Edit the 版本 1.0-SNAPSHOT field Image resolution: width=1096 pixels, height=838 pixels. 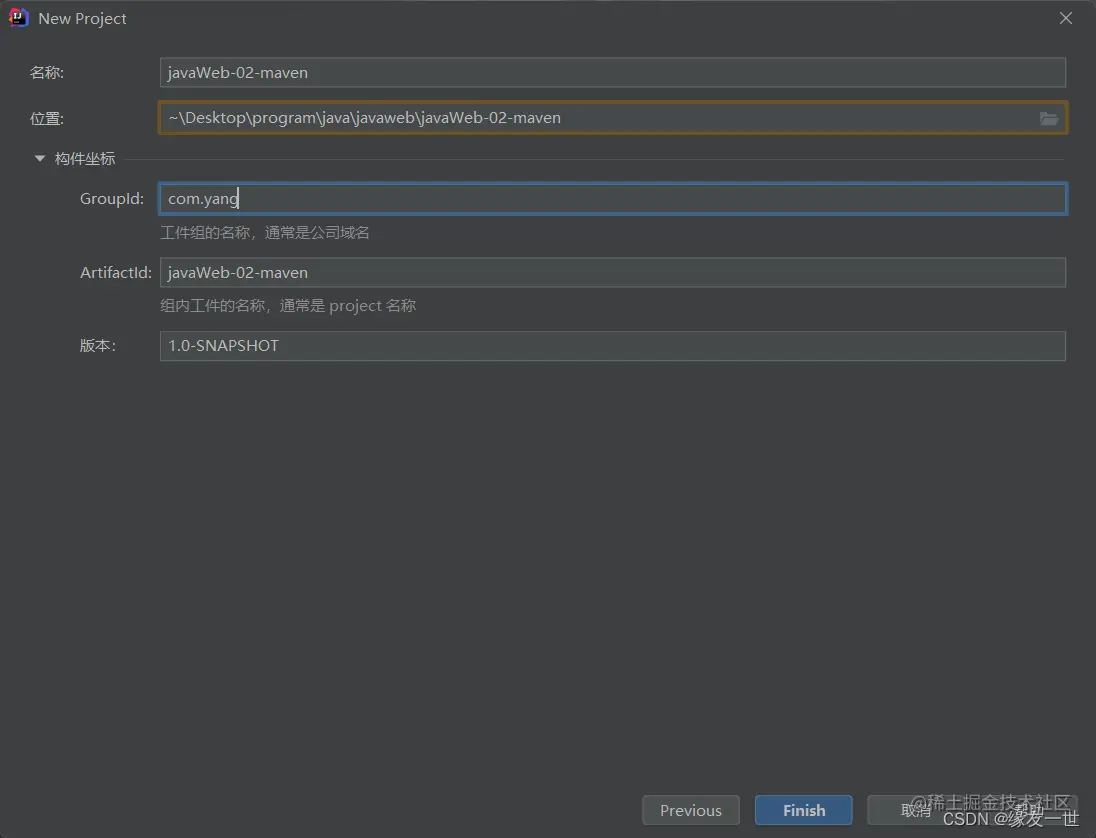click(612, 346)
